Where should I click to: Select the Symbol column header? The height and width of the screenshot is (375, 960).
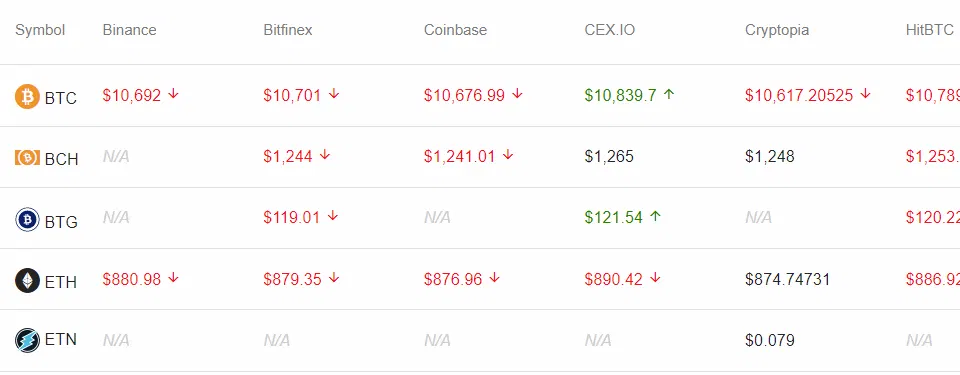click(40, 30)
